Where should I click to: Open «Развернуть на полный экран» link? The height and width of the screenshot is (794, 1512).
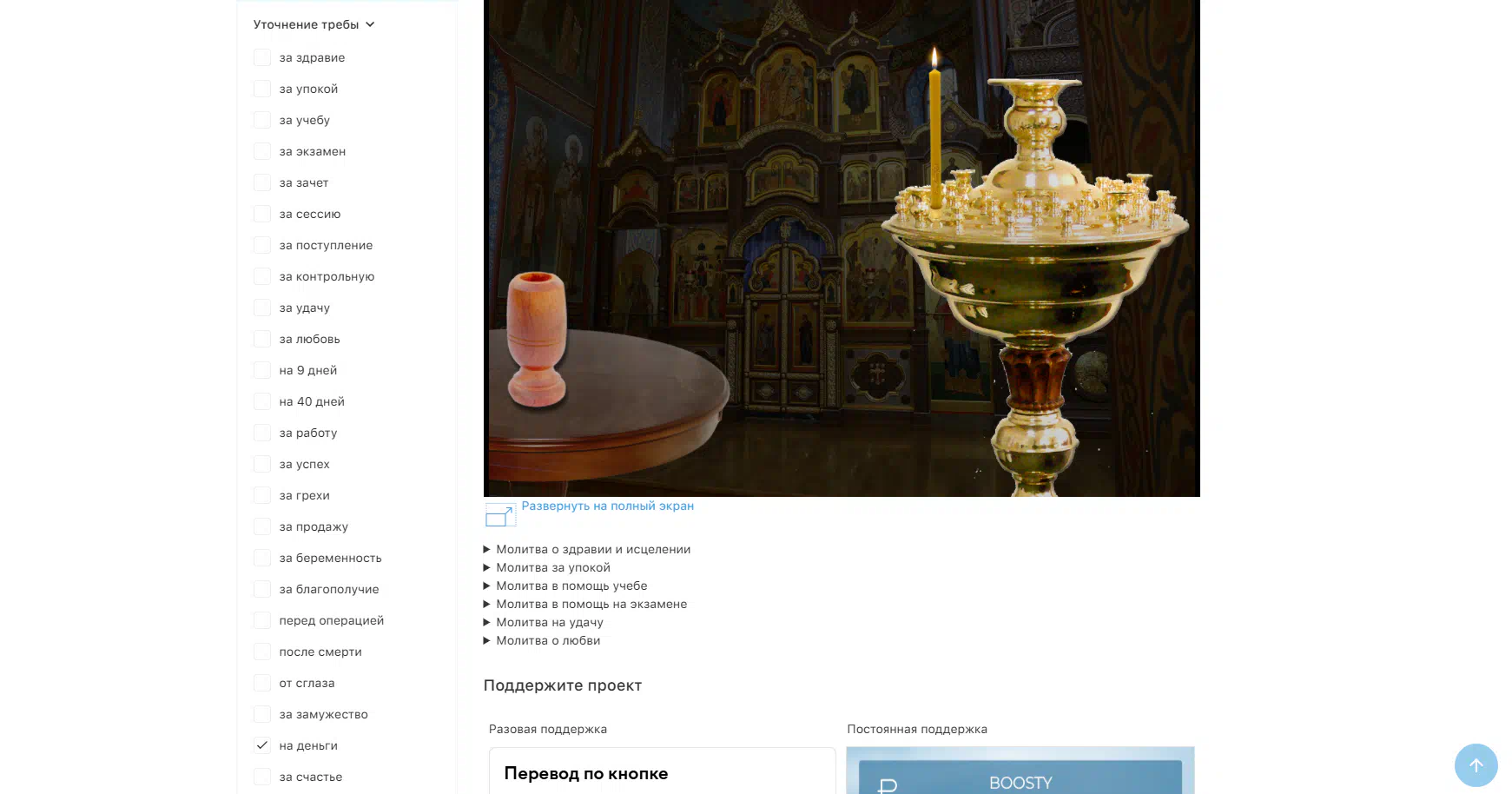[607, 506]
